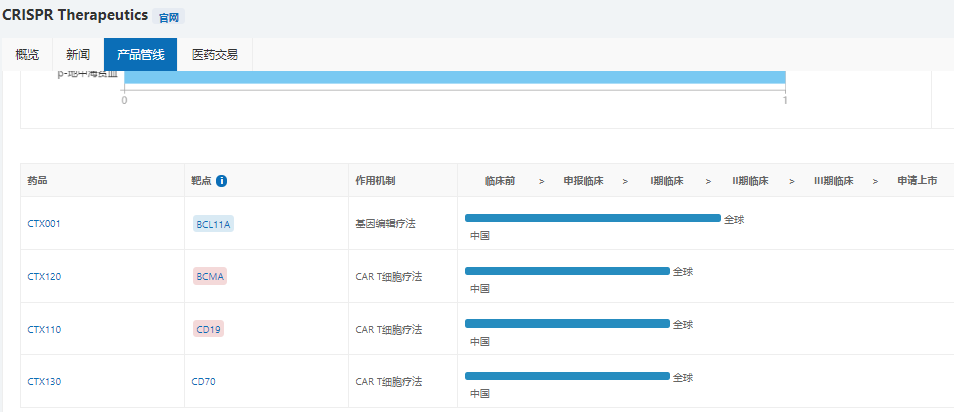Click the BCL11A target tag
This screenshot has height=412, width=954.
point(213,224)
